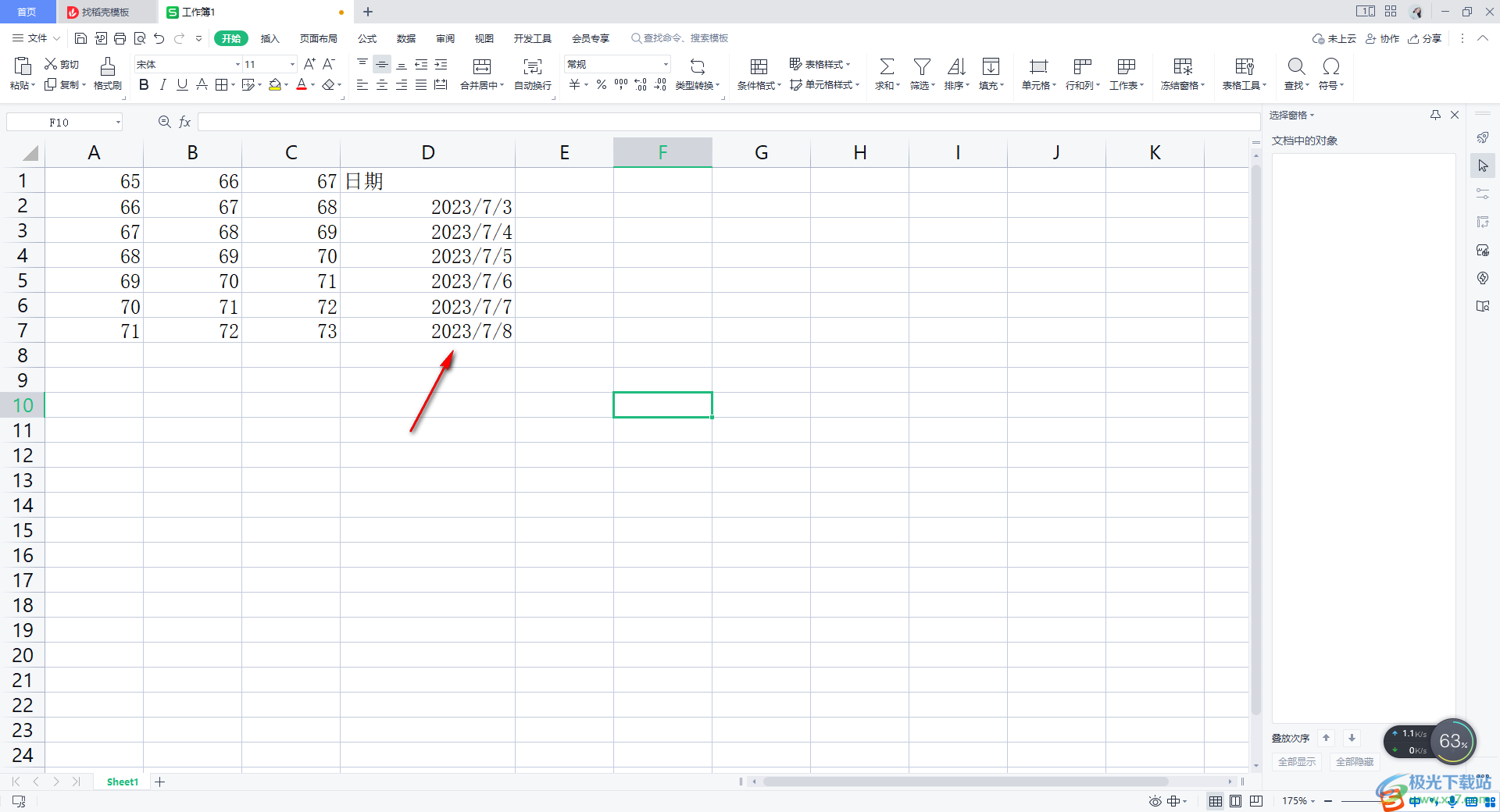The width and height of the screenshot is (1500, 812).
Task: Apply red font color swatch
Action: [302, 84]
